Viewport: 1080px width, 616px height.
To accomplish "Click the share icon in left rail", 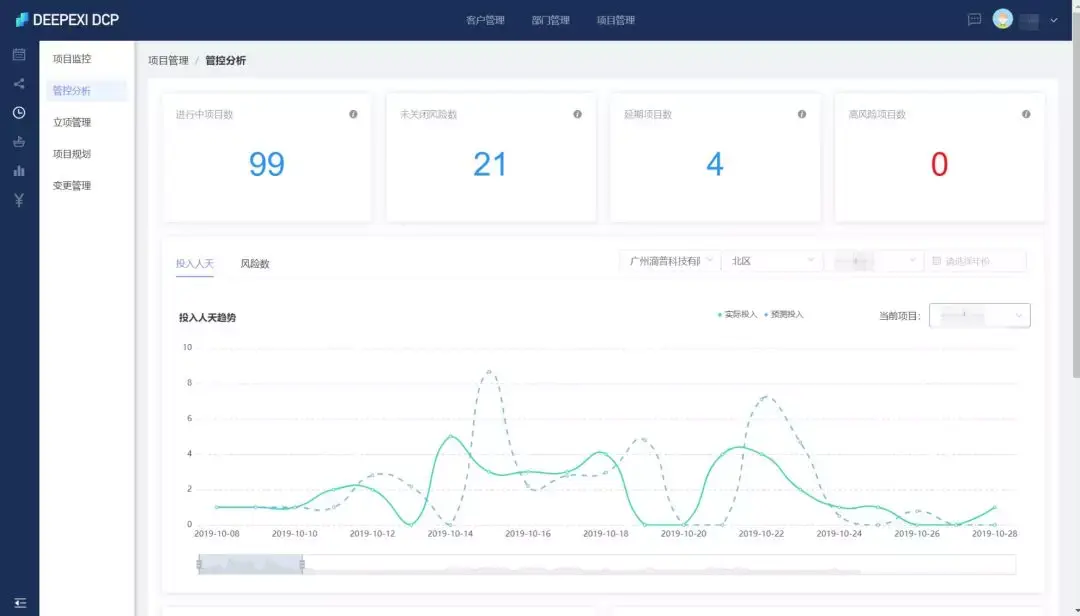I will pyautogui.click(x=19, y=83).
